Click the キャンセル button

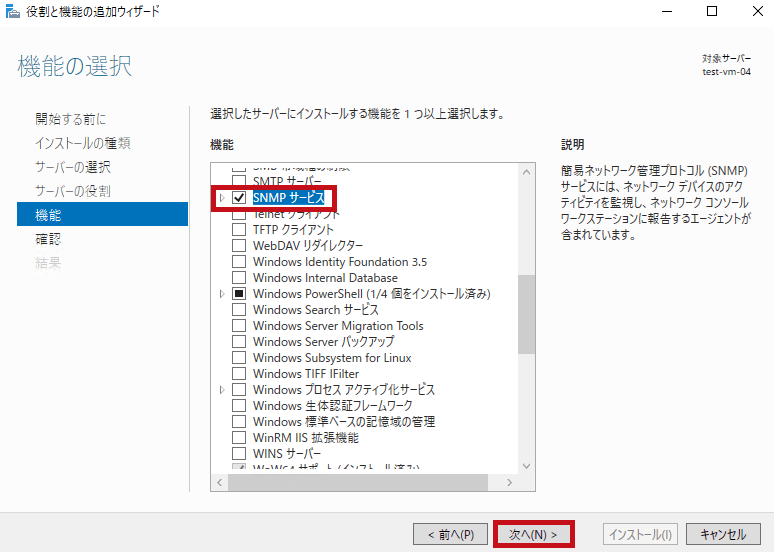[x=723, y=535]
